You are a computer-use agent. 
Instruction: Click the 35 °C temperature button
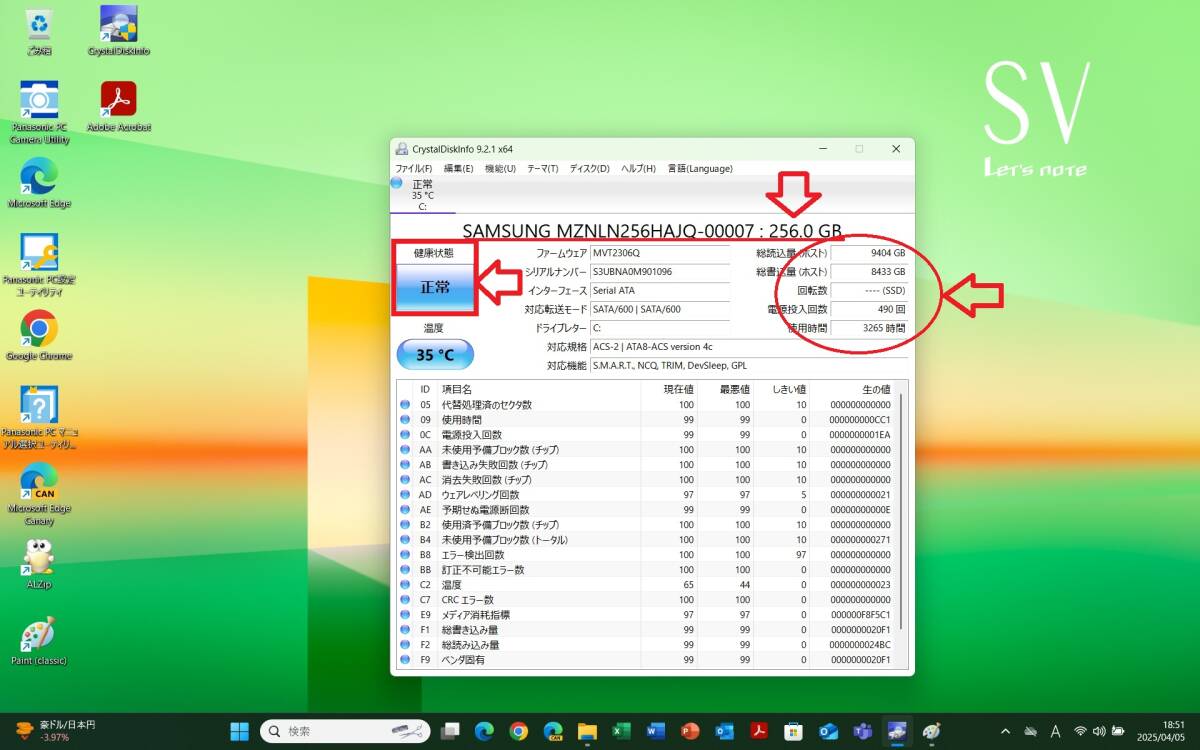click(435, 354)
